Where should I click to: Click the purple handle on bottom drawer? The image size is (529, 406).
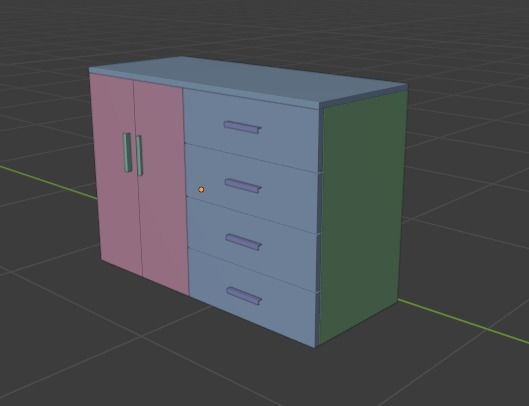tap(244, 296)
